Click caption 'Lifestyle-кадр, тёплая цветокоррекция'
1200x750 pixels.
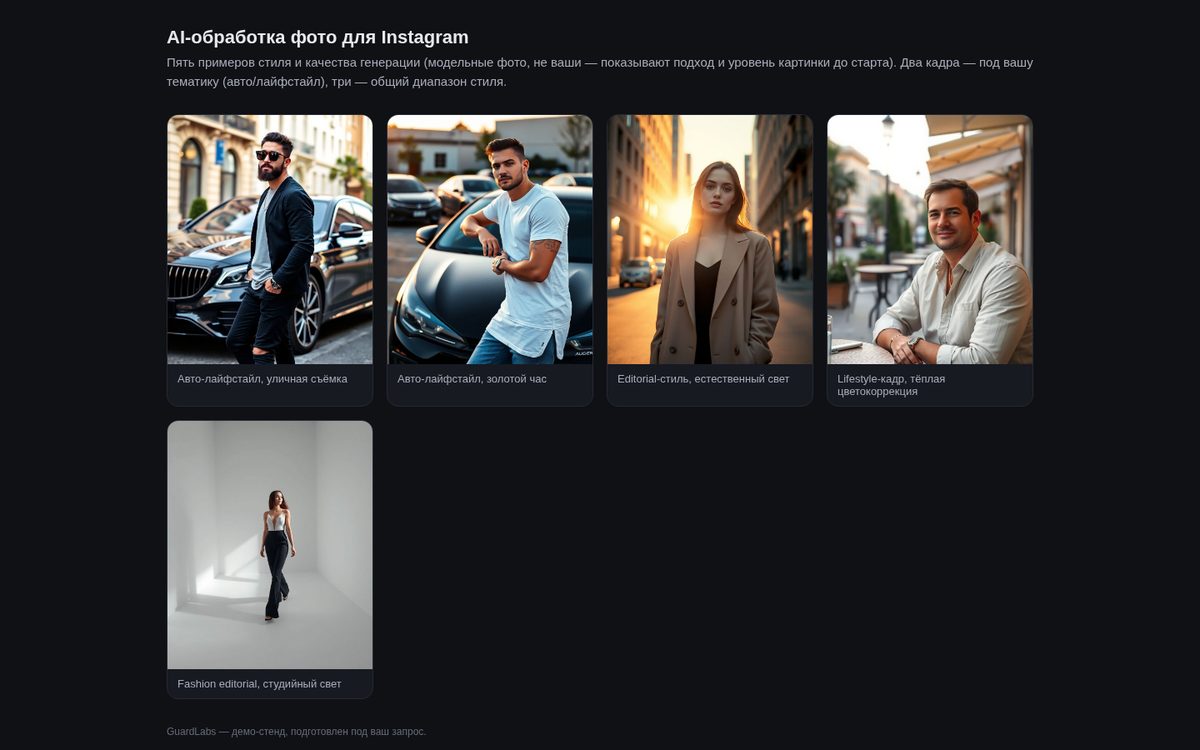coord(891,385)
